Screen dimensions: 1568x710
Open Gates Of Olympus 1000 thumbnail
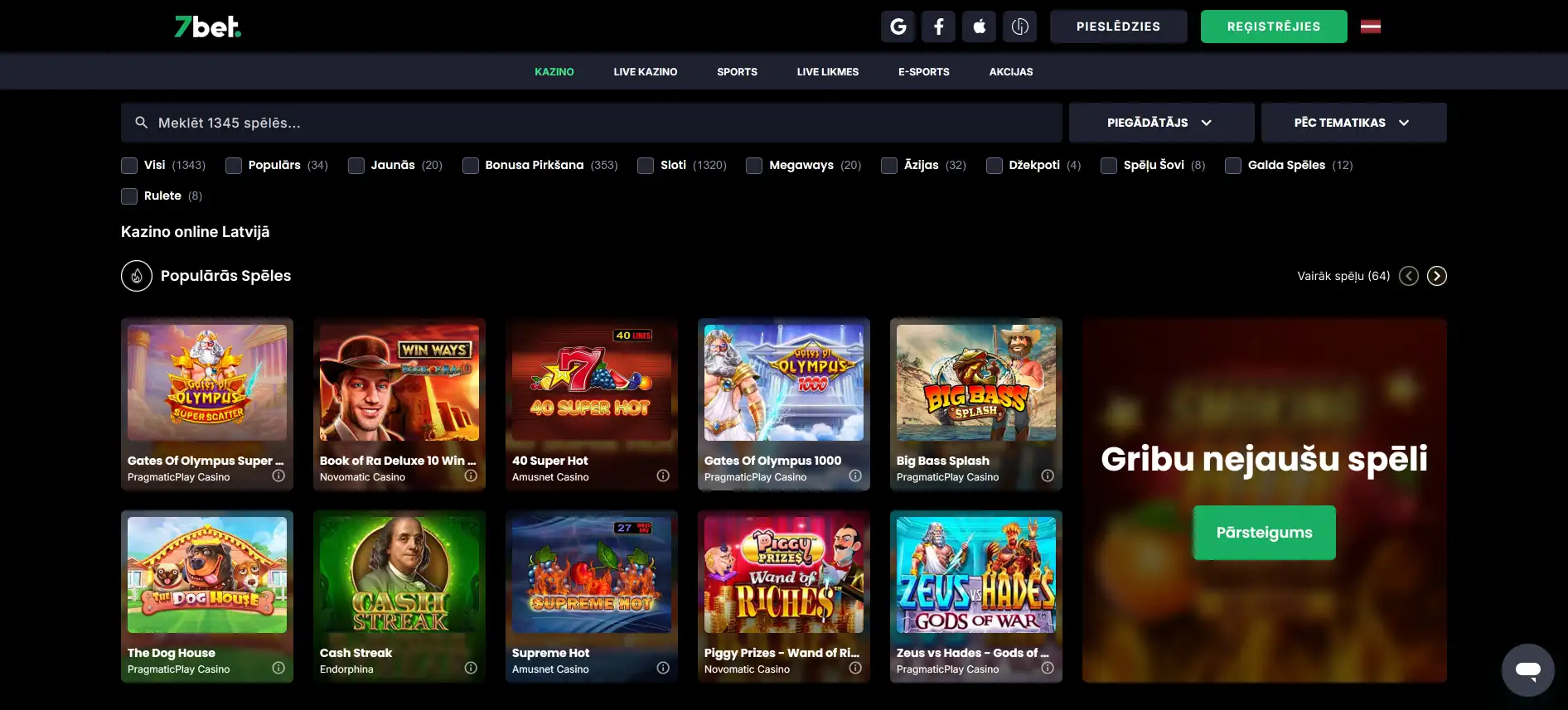784,383
